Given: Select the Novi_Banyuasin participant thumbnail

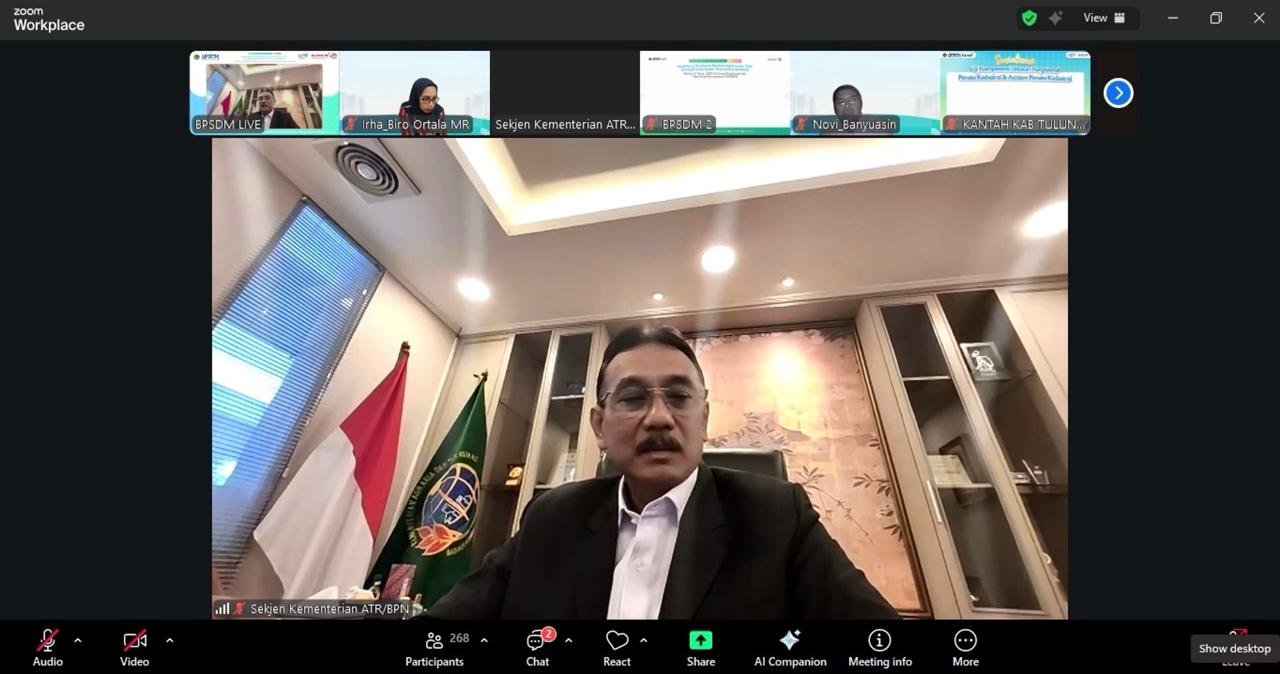Looking at the screenshot, I should click(x=865, y=92).
